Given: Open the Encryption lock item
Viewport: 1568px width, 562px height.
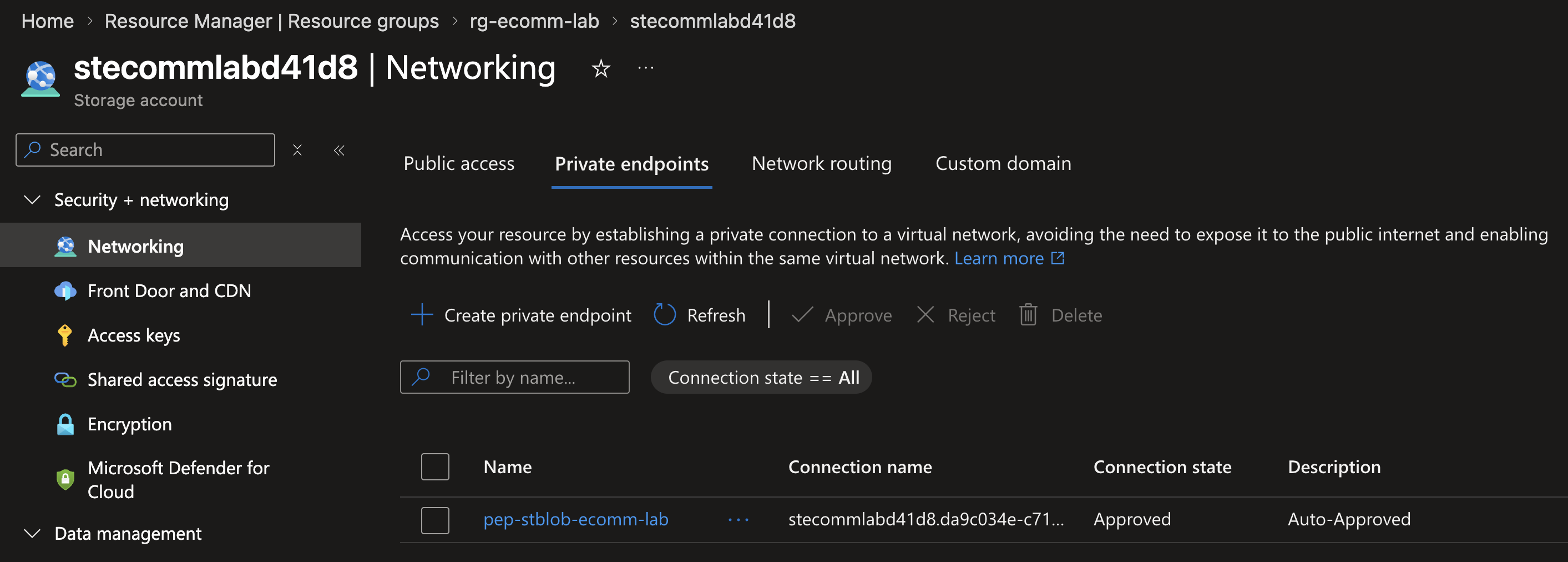Looking at the screenshot, I should click(x=129, y=424).
